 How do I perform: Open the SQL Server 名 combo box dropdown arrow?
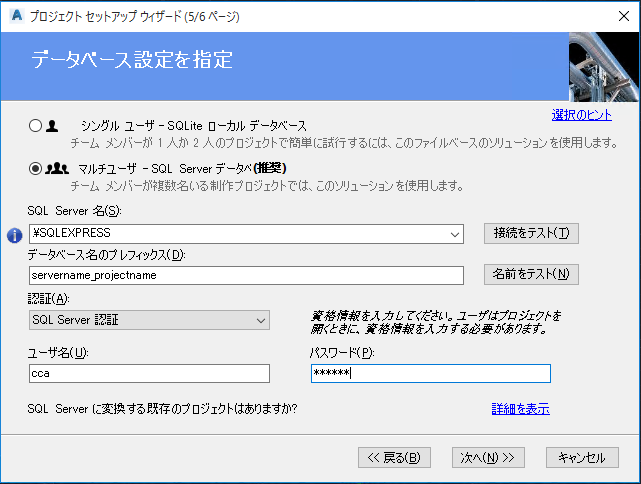455,234
